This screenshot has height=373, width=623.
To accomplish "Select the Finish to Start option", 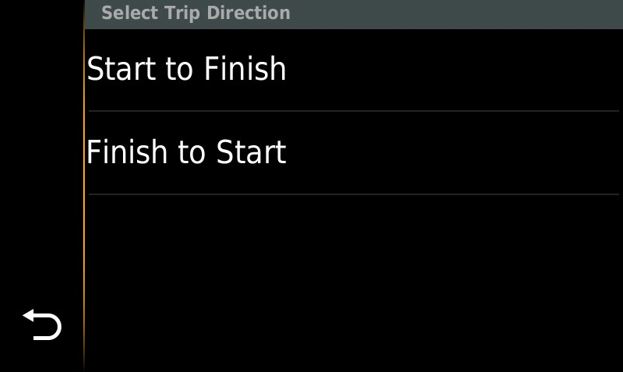I will [354, 153].
